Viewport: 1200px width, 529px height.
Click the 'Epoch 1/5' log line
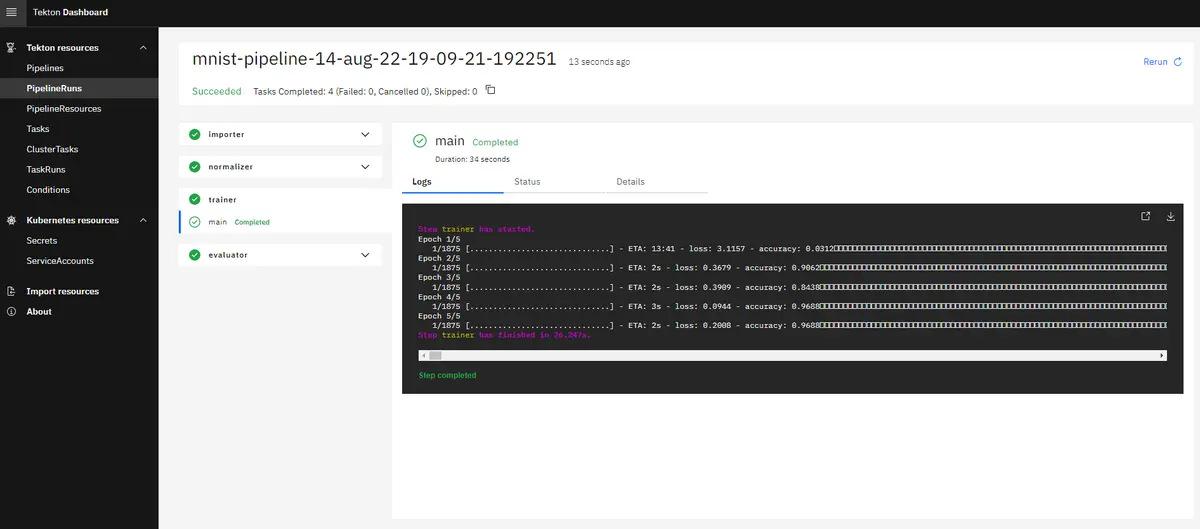click(439, 239)
